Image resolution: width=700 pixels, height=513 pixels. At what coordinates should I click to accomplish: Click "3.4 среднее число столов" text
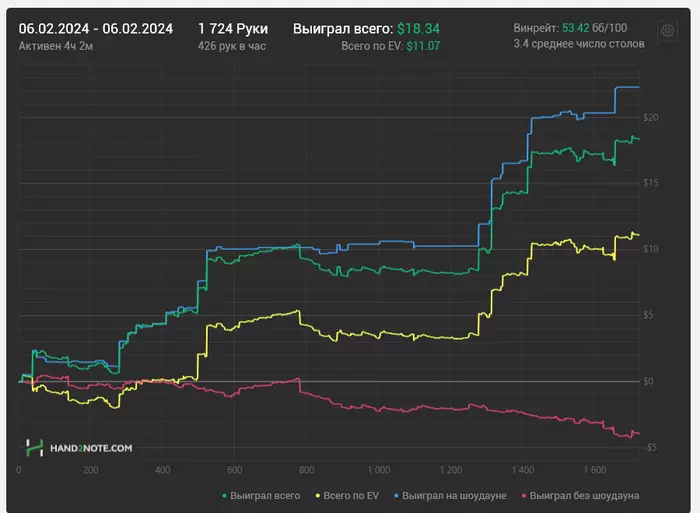(x=579, y=44)
